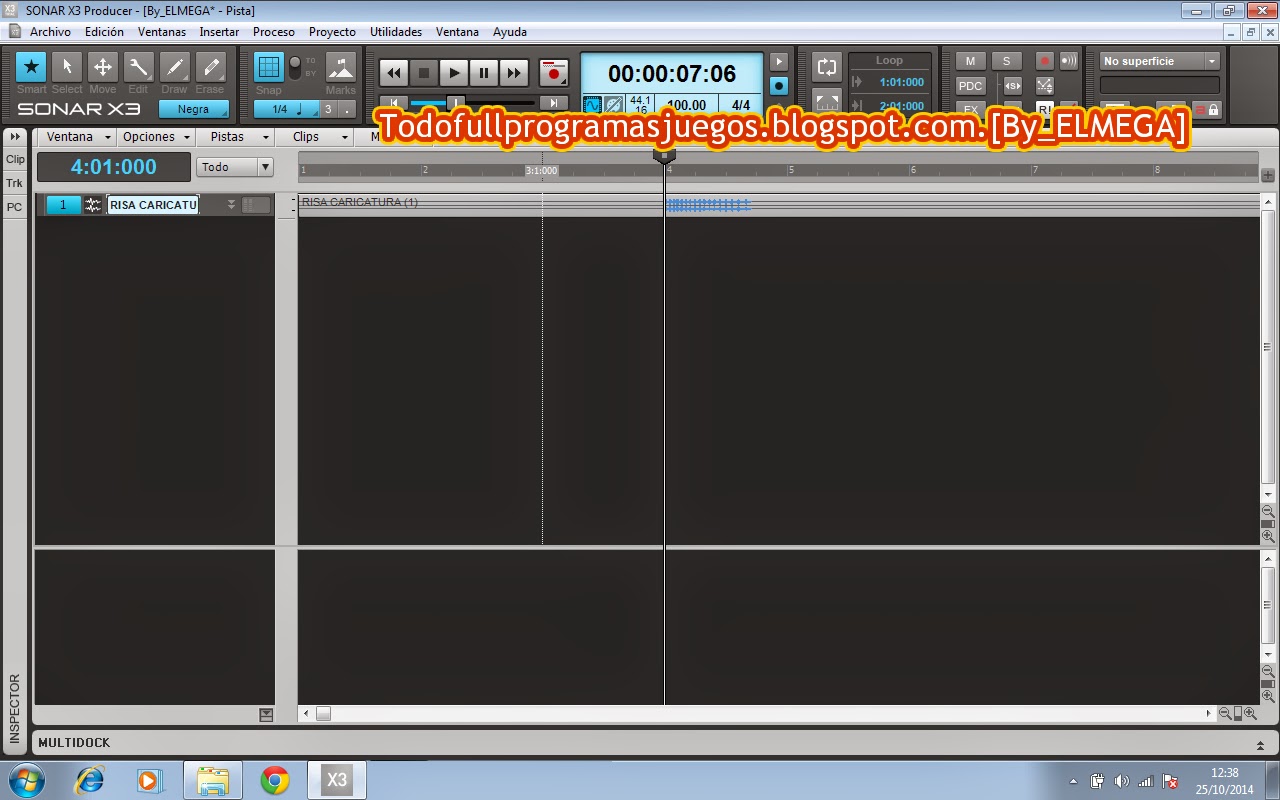Screen dimensions: 1280x800
Task: Click loop start time 1:01:000
Action: point(901,82)
